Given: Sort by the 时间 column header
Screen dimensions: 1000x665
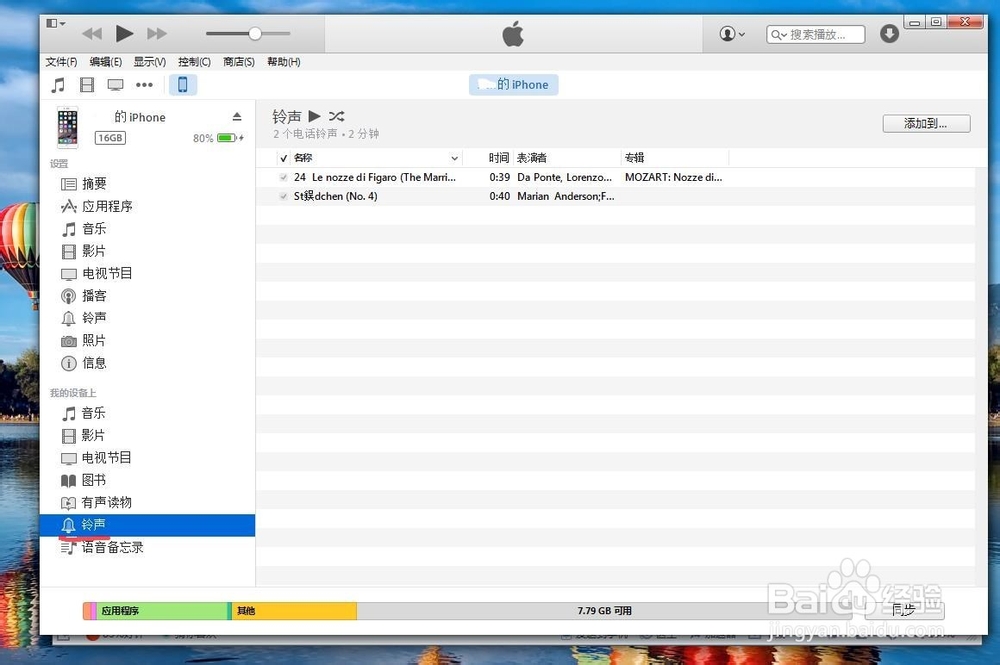Looking at the screenshot, I should tap(499, 157).
